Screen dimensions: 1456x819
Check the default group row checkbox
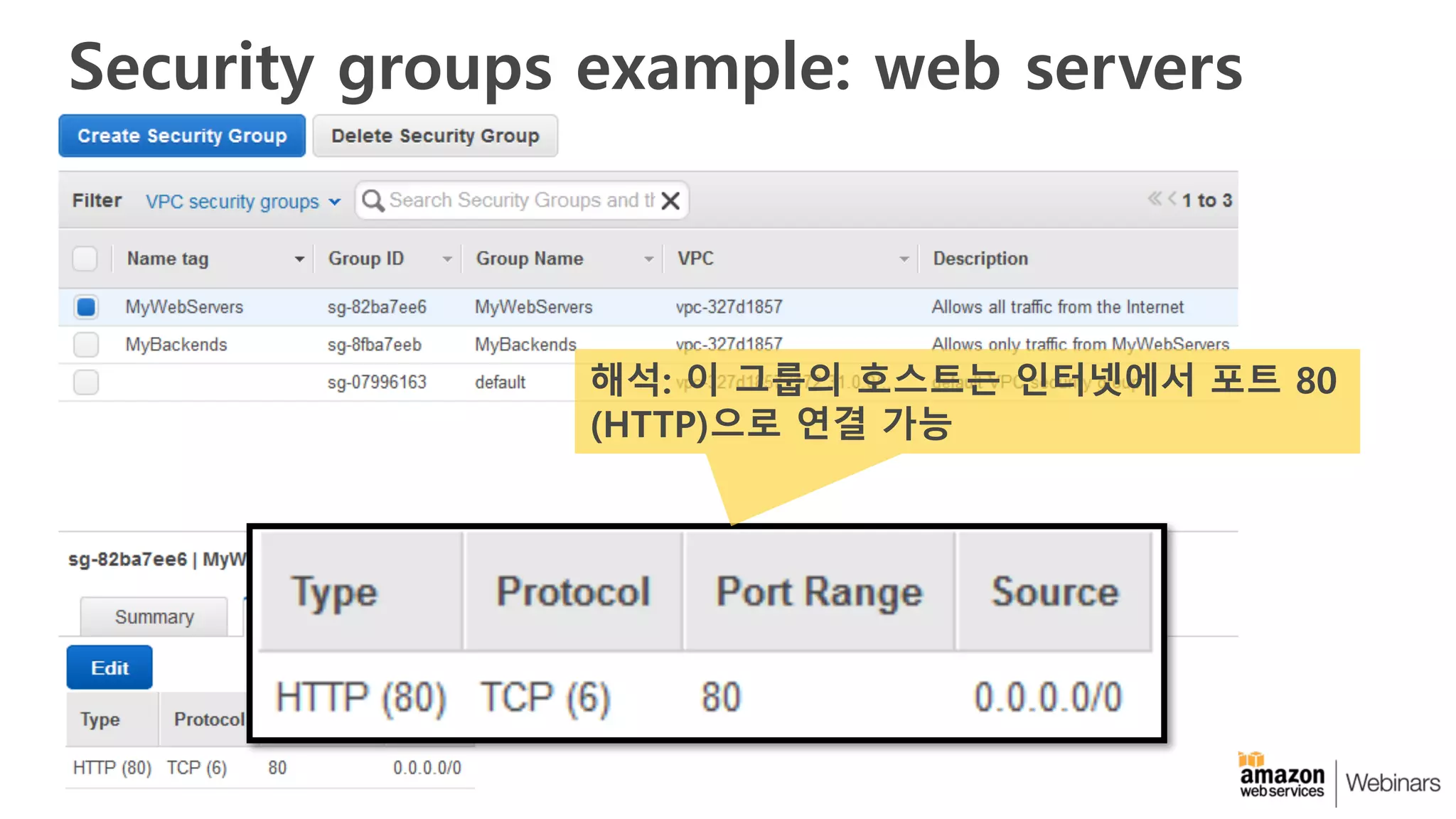coord(86,382)
